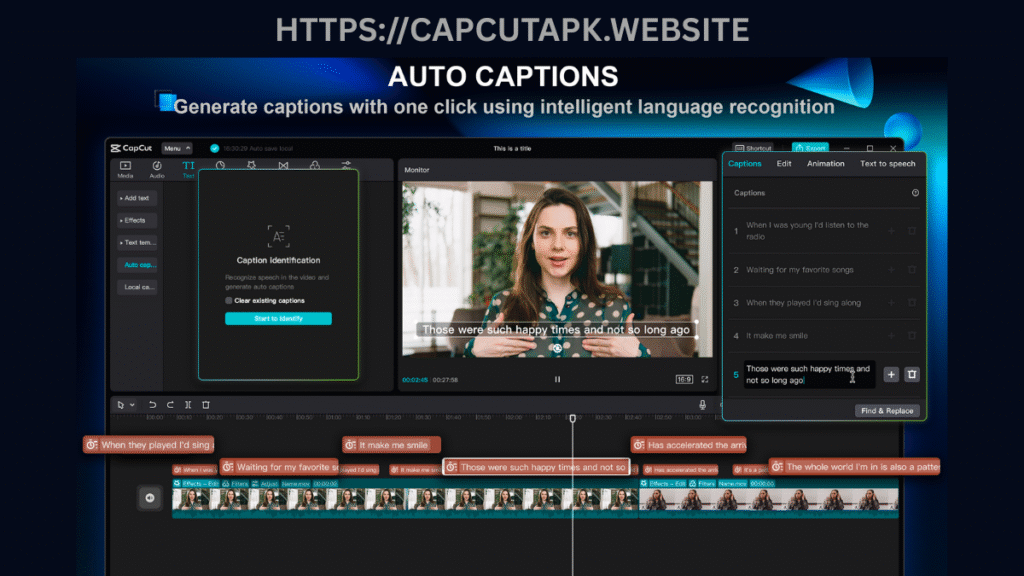Click the plus icon for caption 1
The image size is (1024, 576).
891,231
